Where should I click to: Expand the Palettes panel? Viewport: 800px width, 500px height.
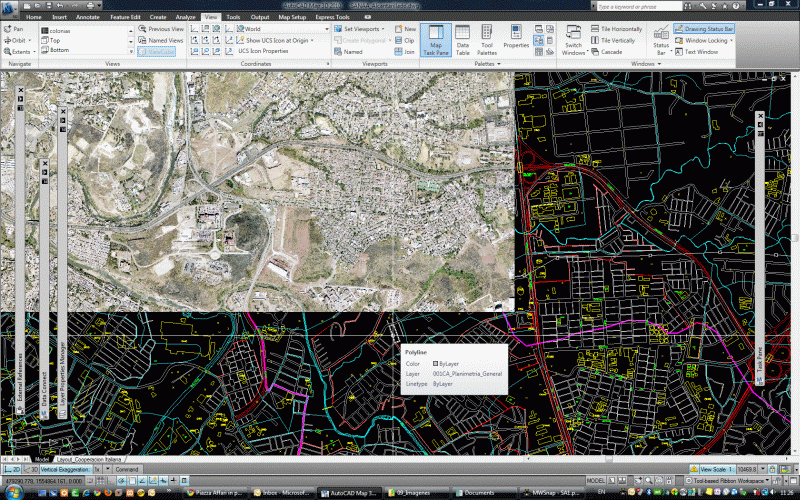[x=487, y=64]
